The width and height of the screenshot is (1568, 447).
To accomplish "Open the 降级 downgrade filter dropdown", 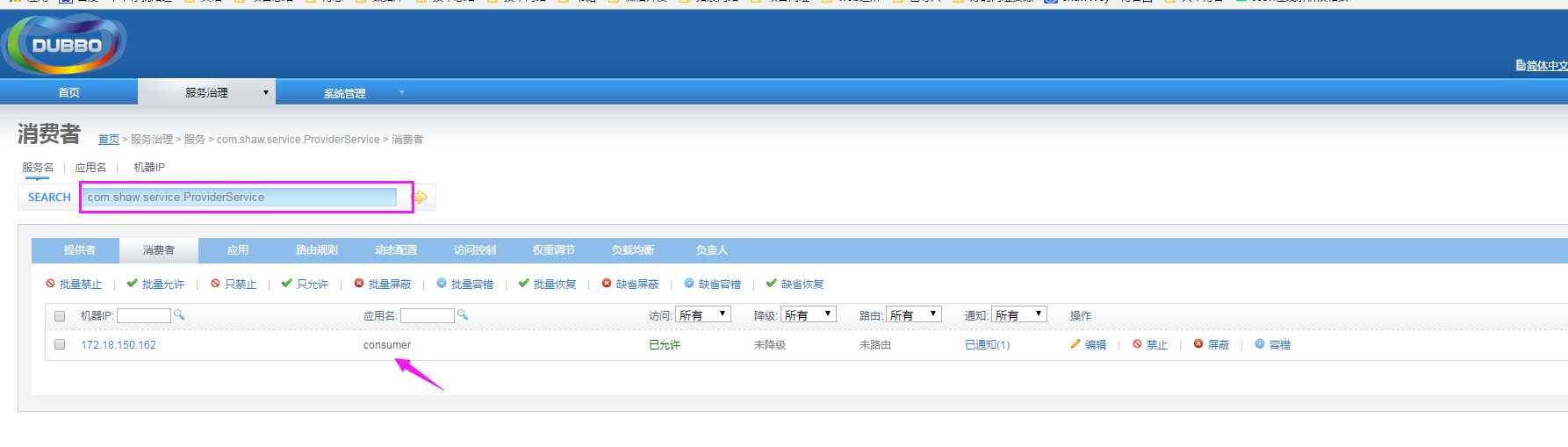I will point(809,314).
